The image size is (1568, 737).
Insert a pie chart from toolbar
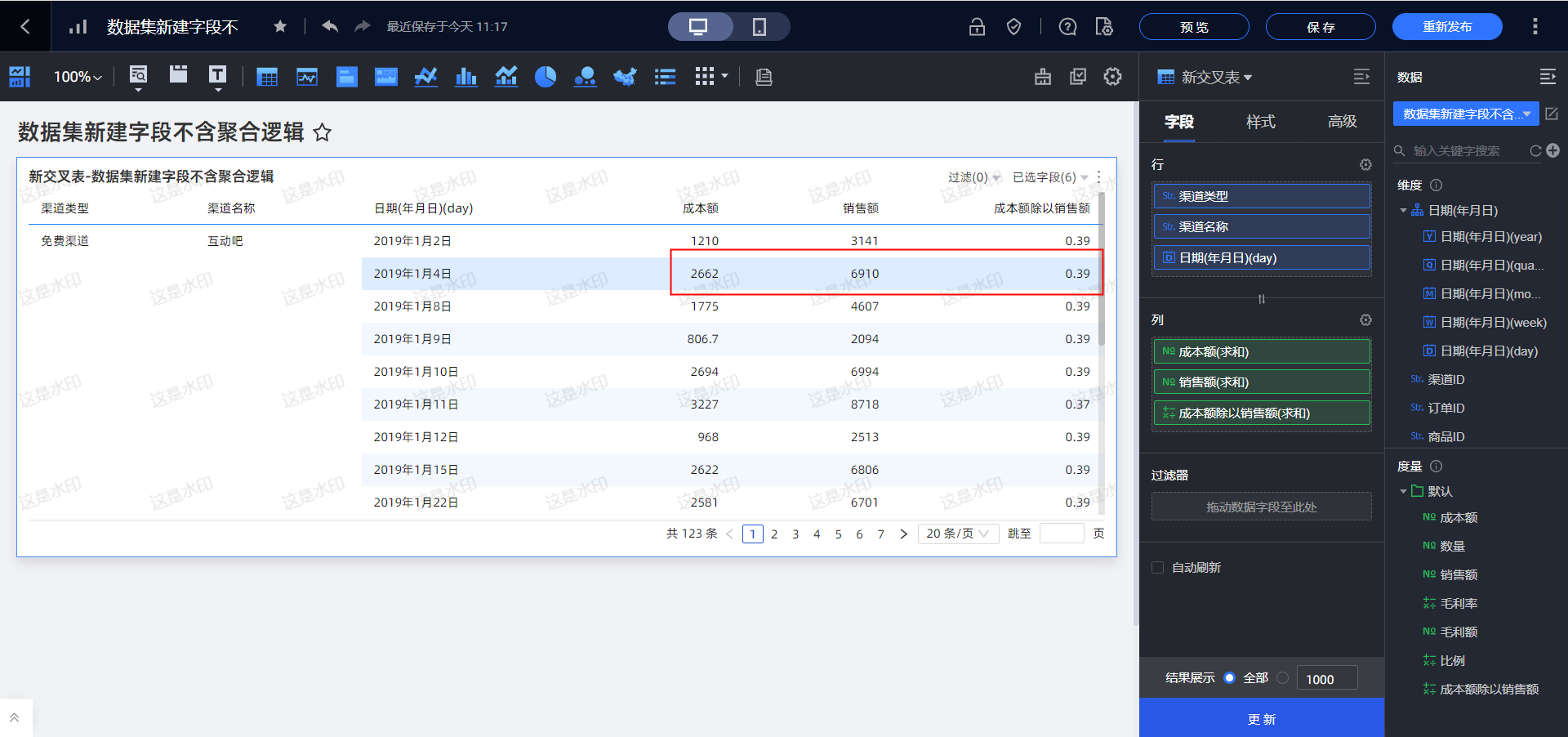[545, 77]
